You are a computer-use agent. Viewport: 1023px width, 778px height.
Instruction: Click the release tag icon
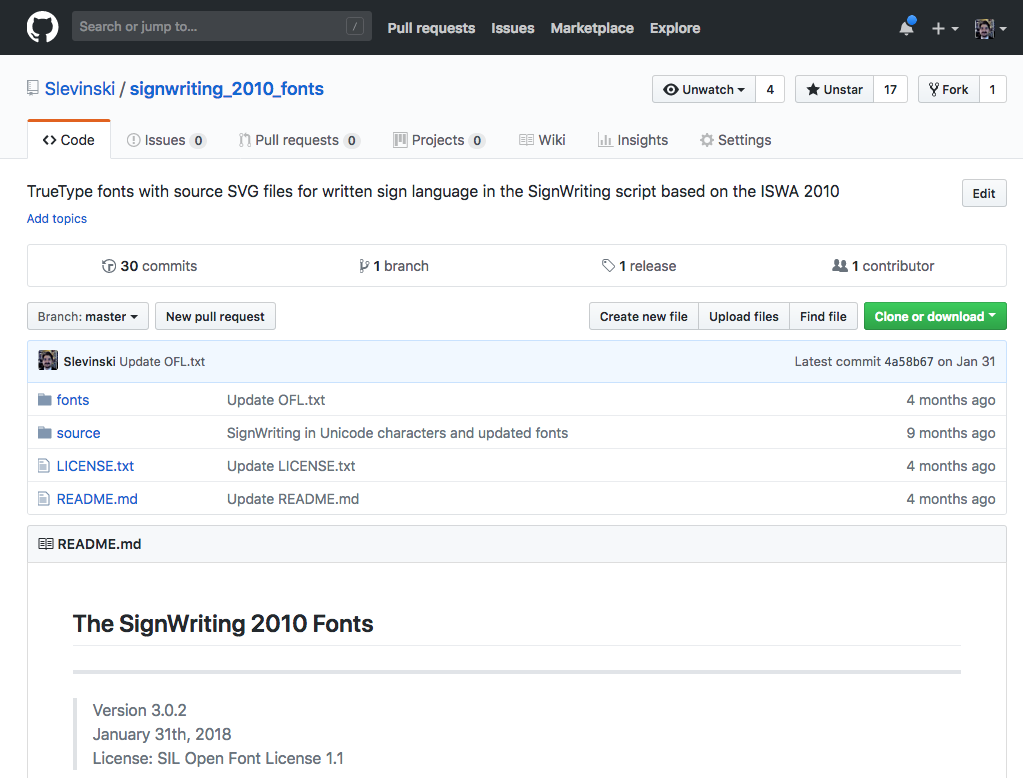(608, 266)
